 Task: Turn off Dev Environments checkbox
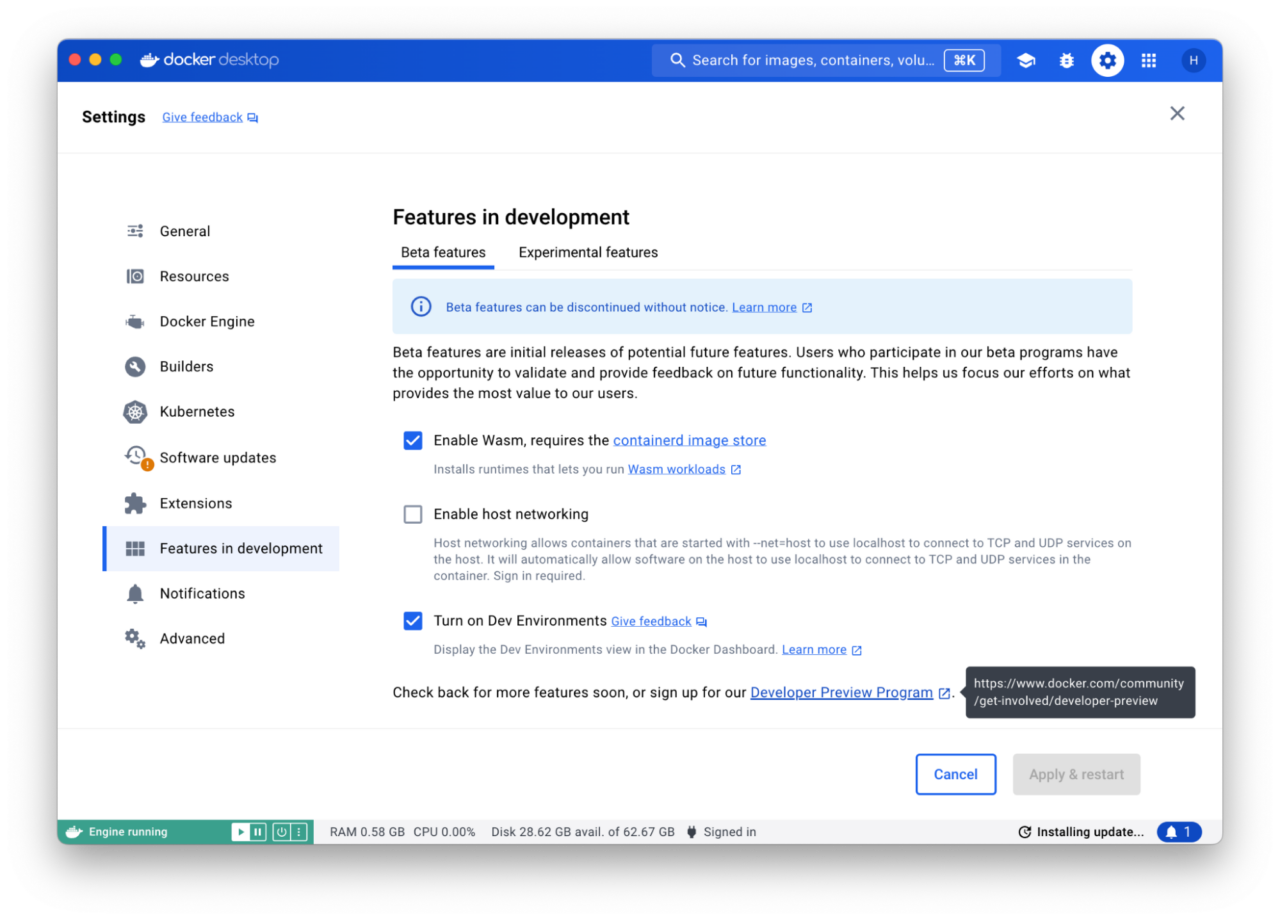[413, 621]
